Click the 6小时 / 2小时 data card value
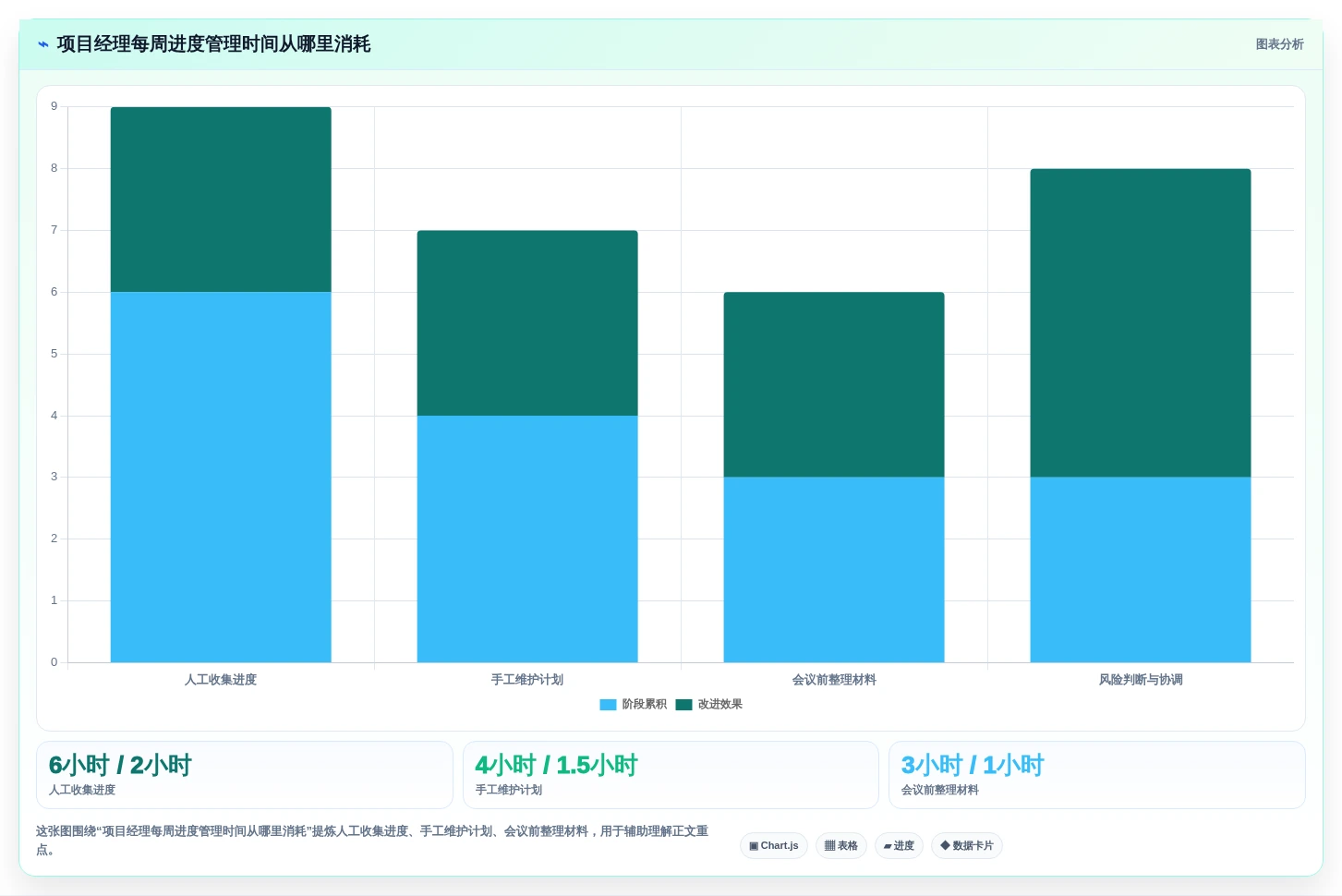This screenshot has width=1342, height=896. coord(120,765)
